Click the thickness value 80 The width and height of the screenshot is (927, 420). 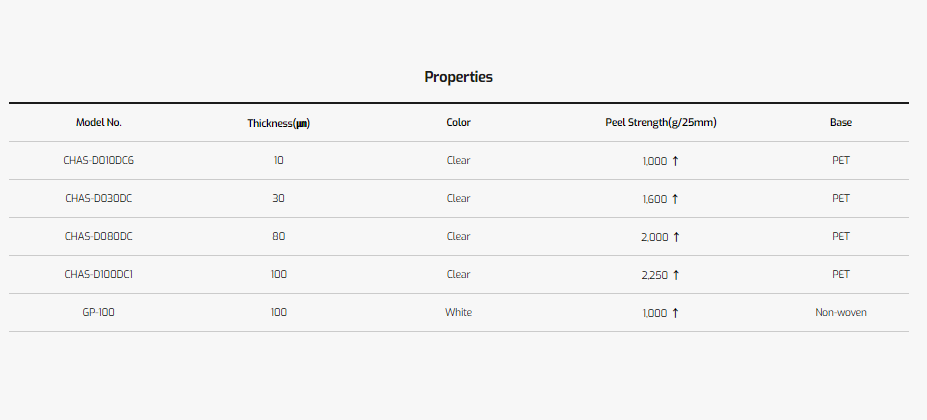278,236
